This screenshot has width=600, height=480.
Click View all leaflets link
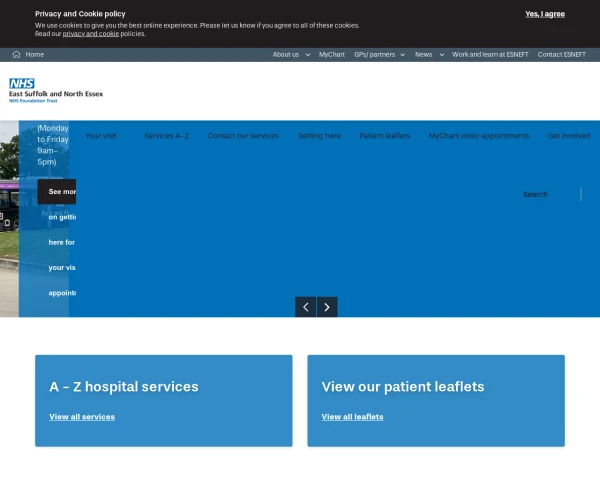tap(352, 417)
